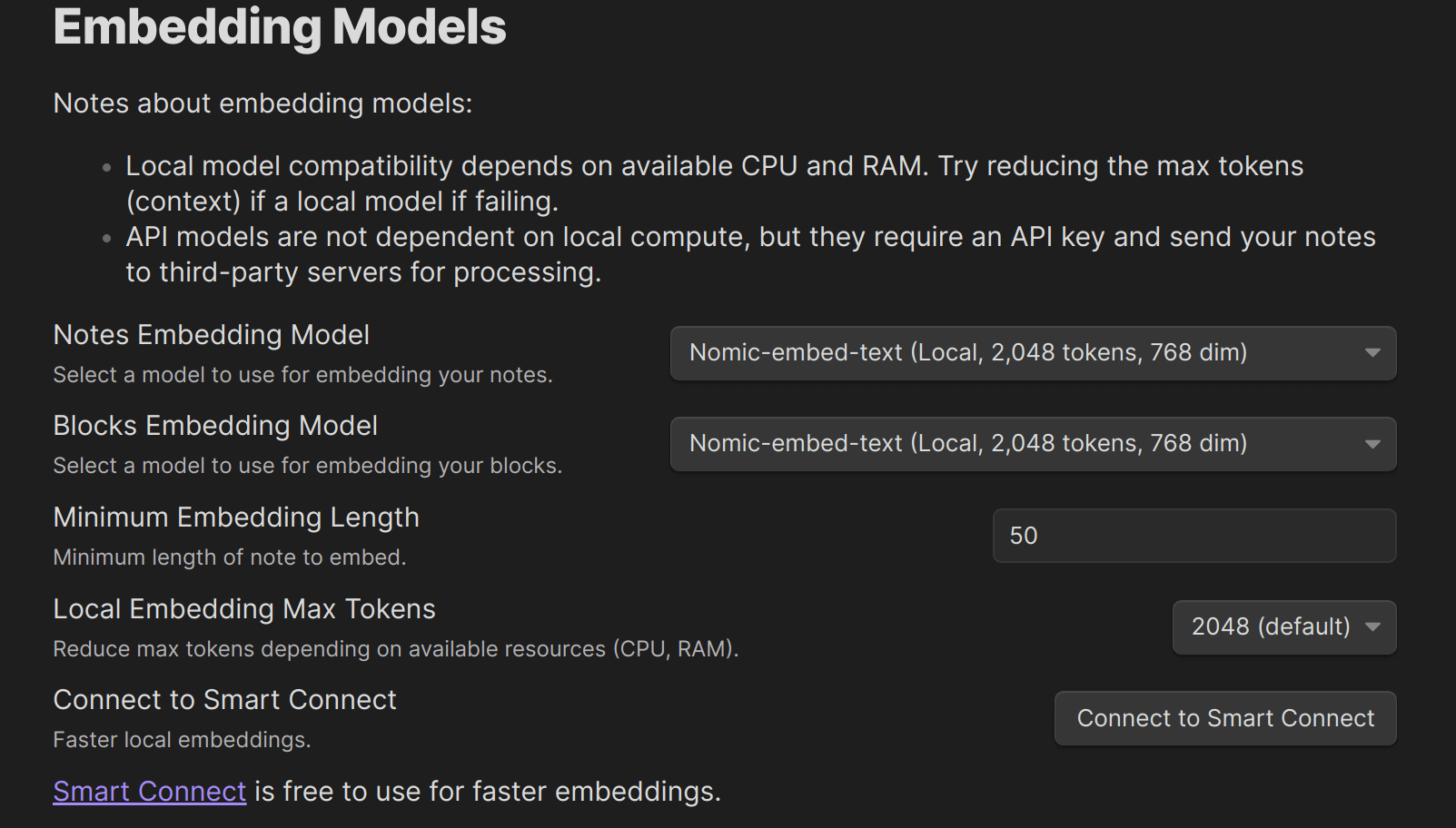Screen dimensions: 1456x828
Task: Open the Notes Embedding Model dropdown
Action: [1032, 353]
